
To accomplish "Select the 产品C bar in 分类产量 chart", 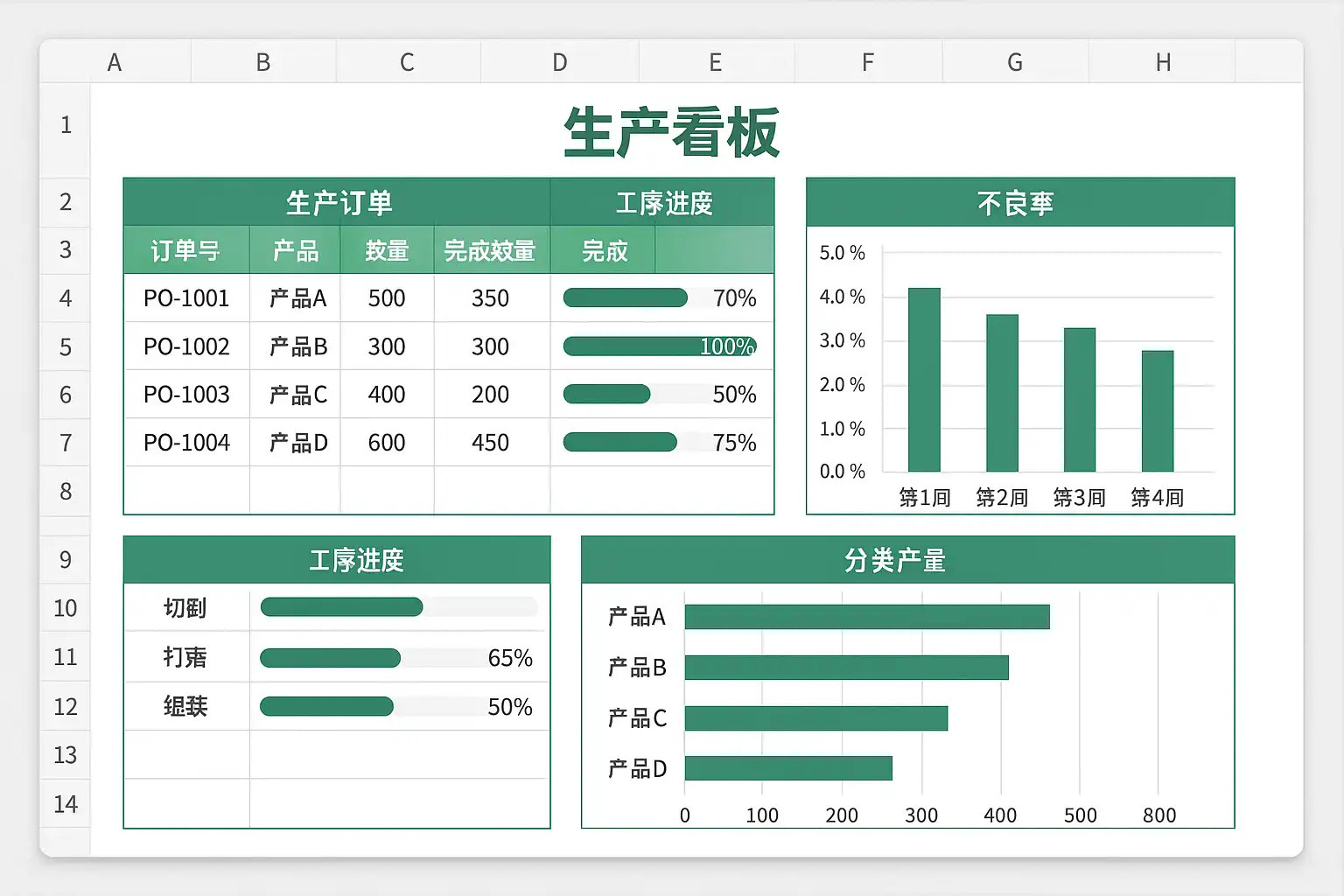I will tap(816, 718).
